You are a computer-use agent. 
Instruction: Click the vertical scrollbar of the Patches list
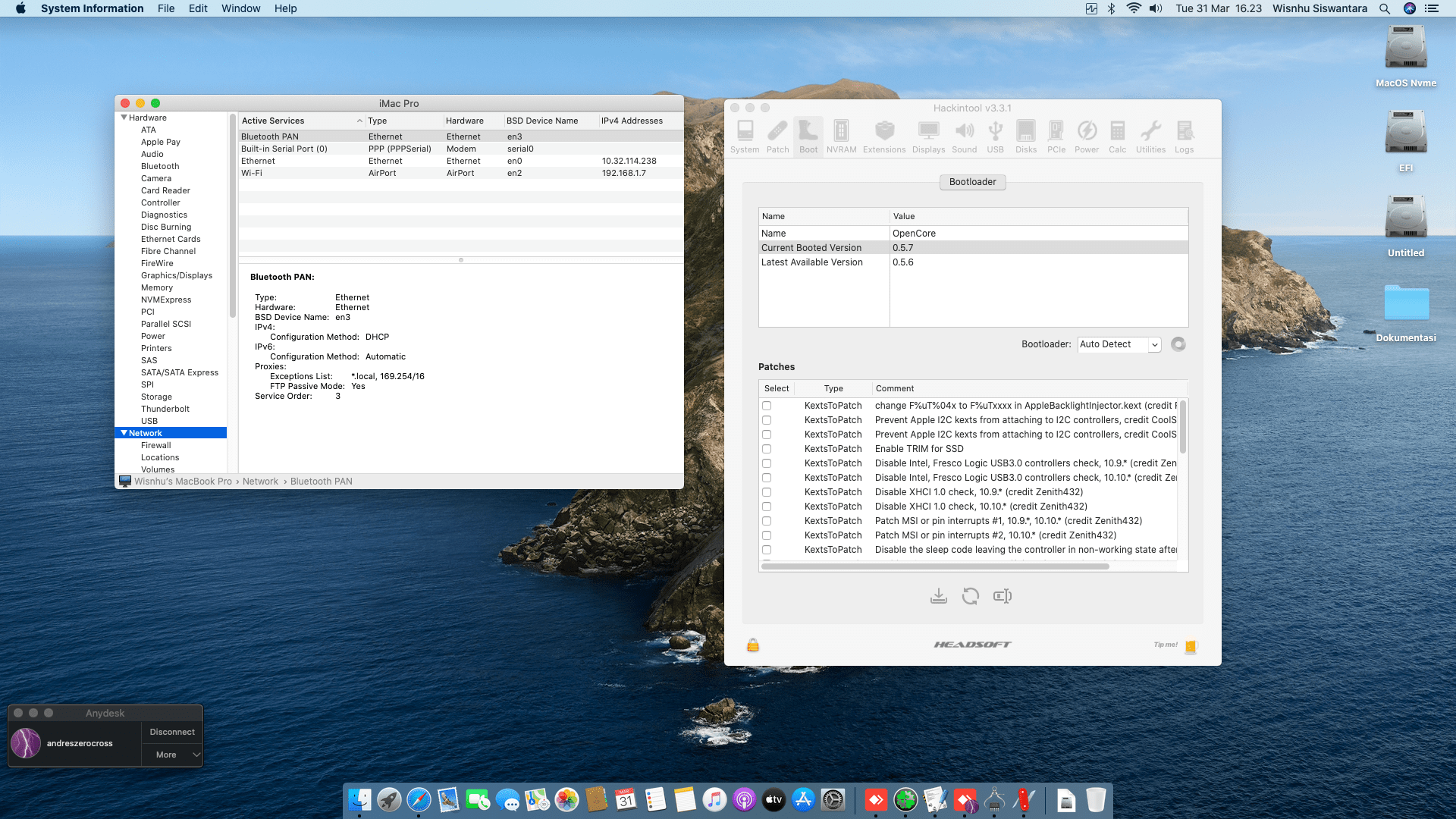click(x=1182, y=427)
